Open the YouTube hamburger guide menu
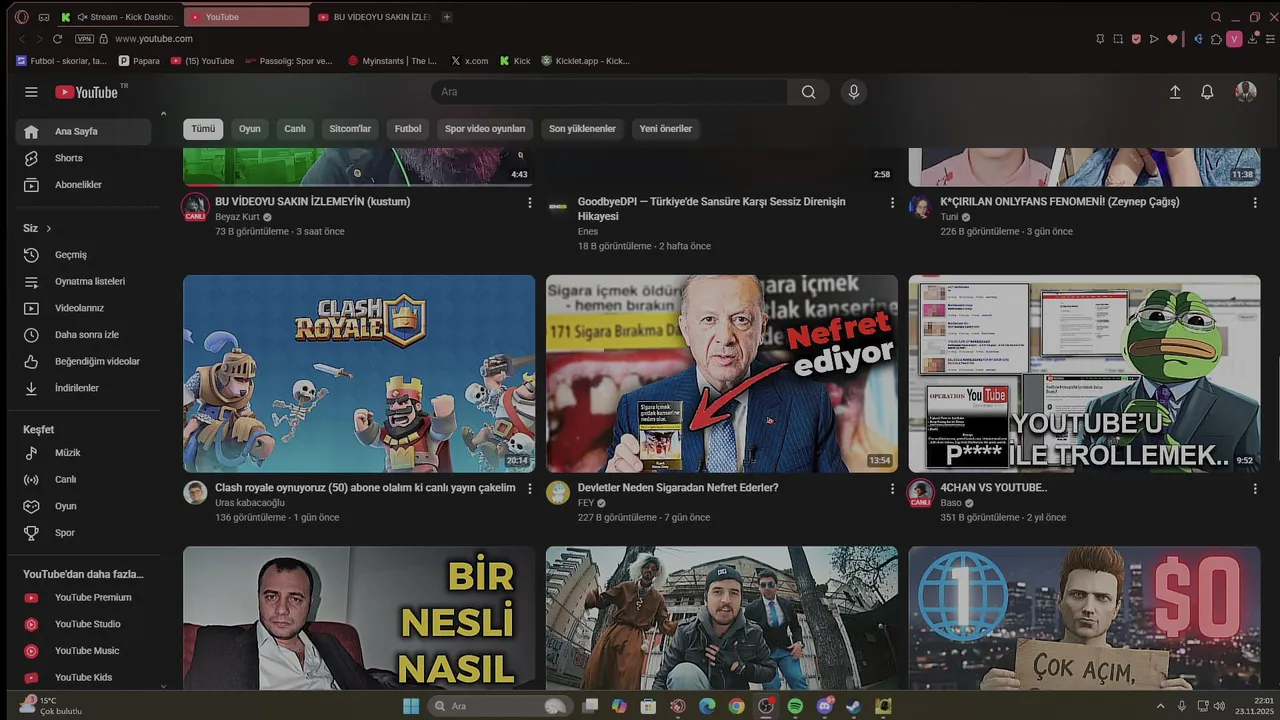The width and height of the screenshot is (1280, 720). click(x=31, y=92)
